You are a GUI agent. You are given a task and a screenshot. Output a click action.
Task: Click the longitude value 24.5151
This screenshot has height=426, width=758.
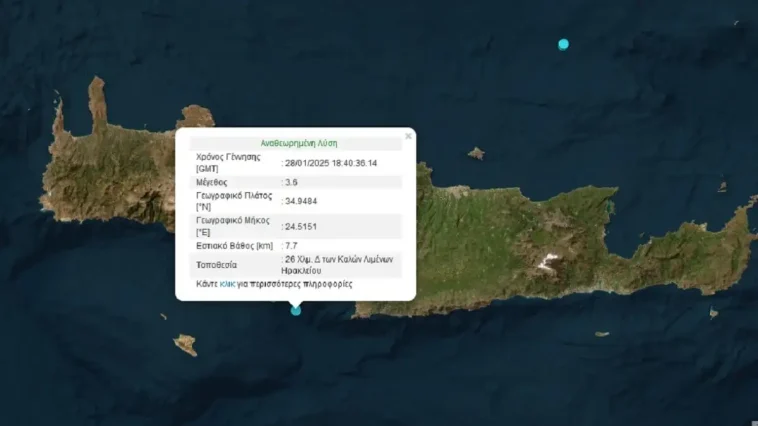click(x=304, y=226)
